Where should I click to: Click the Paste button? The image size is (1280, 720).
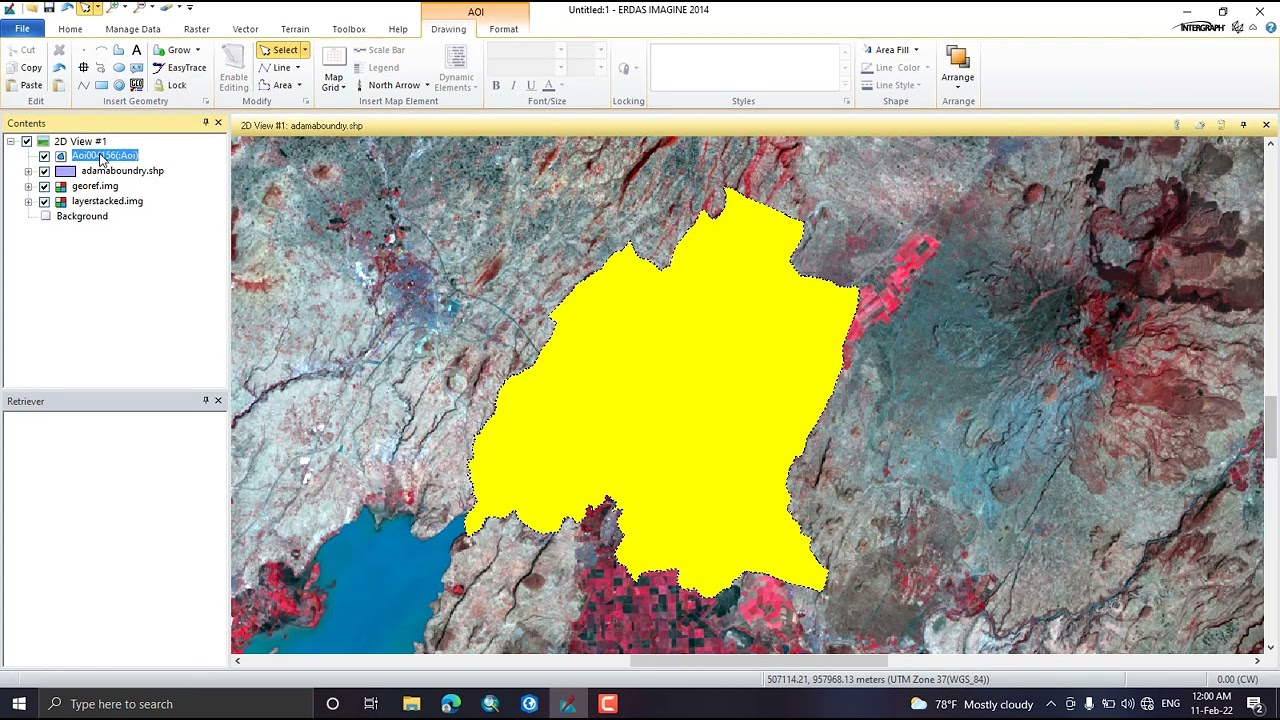coord(24,85)
